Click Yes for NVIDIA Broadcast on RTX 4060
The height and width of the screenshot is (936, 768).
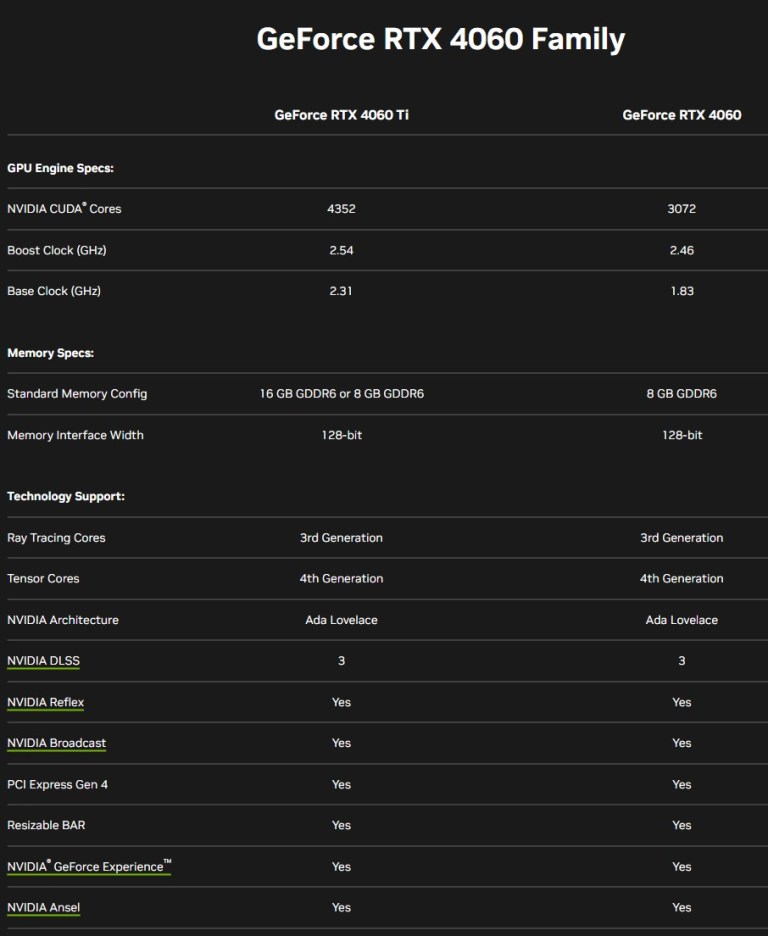[x=681, y=743]
